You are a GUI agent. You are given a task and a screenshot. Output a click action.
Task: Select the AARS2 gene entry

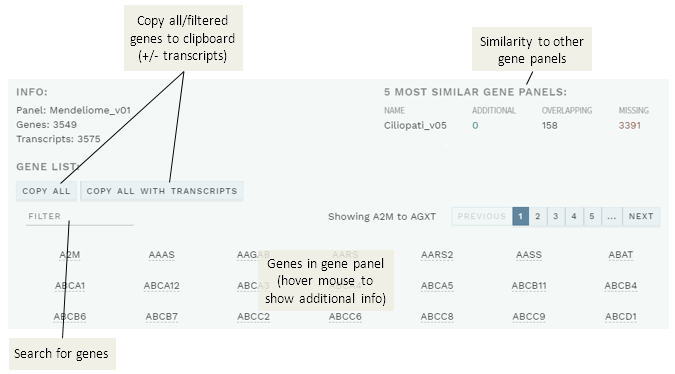(437, 255)
